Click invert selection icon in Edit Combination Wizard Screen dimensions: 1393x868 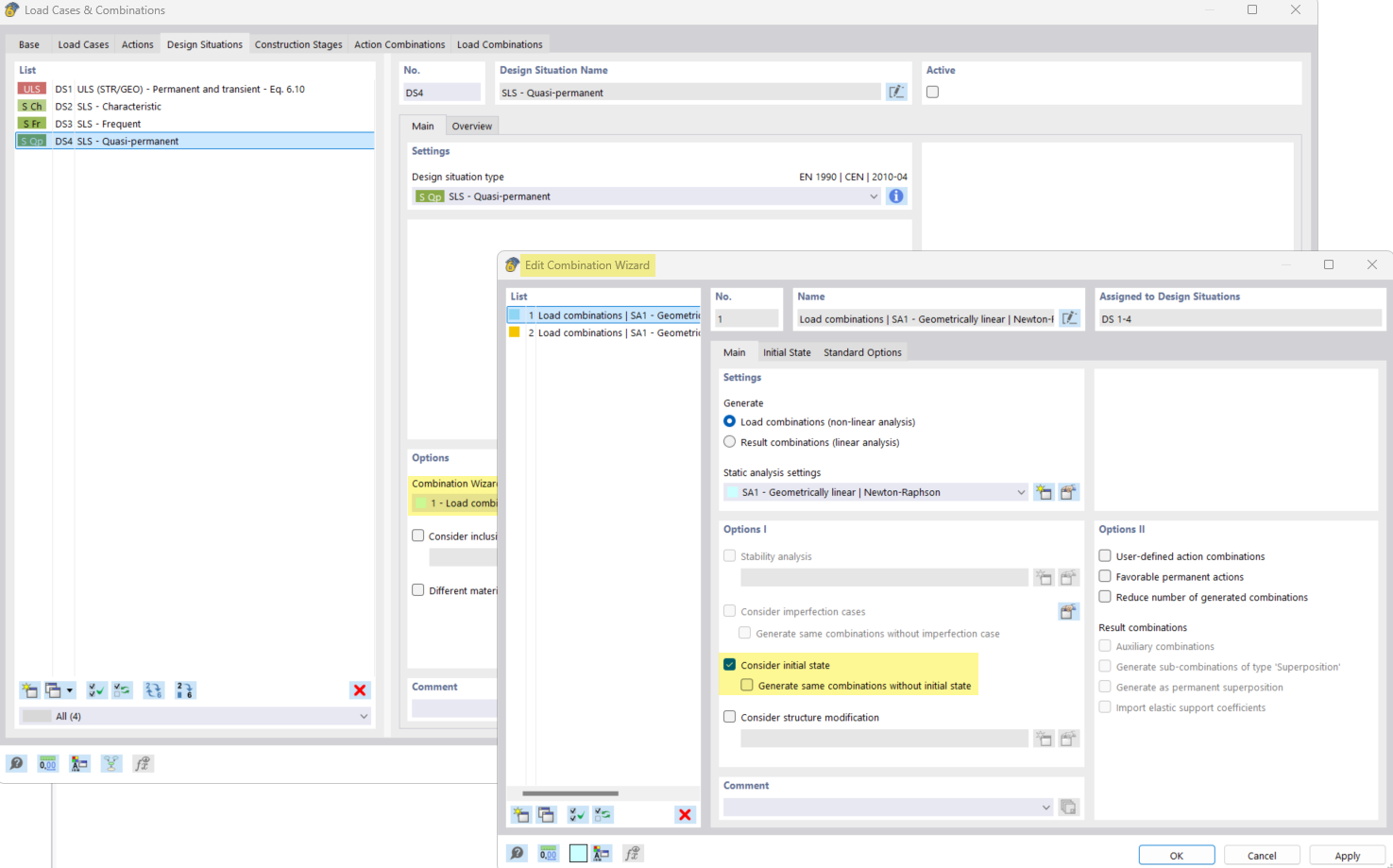(x=603, y=814)
